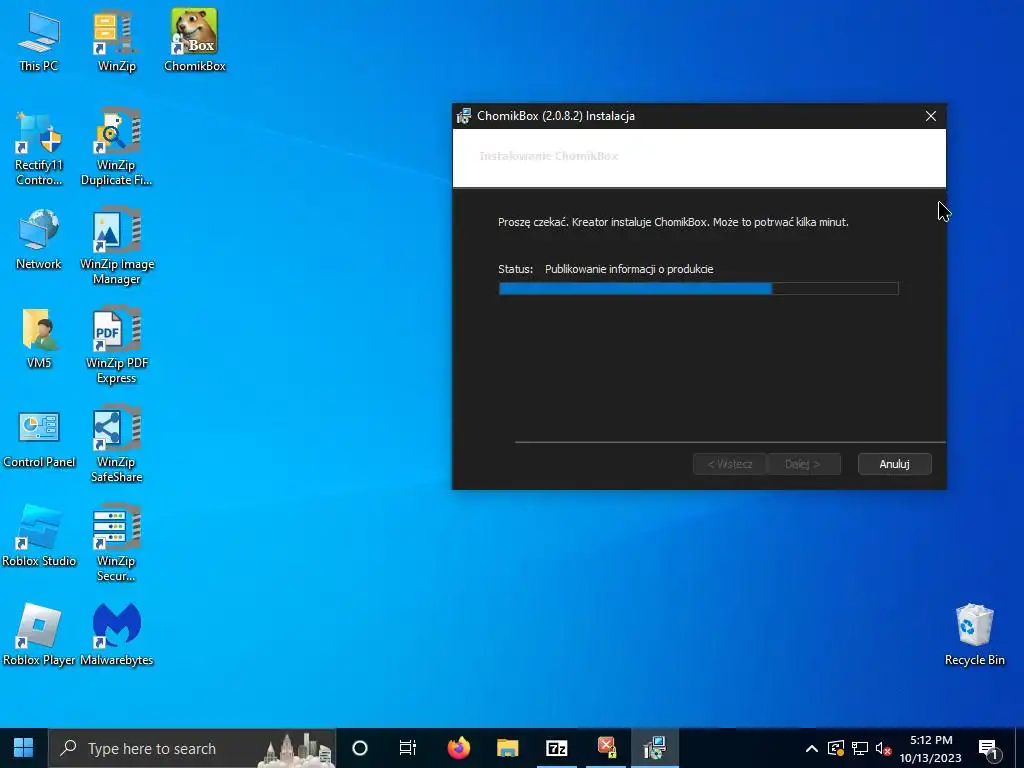Switch to the ChomikBox installer taskbar item

click(654, 748)
